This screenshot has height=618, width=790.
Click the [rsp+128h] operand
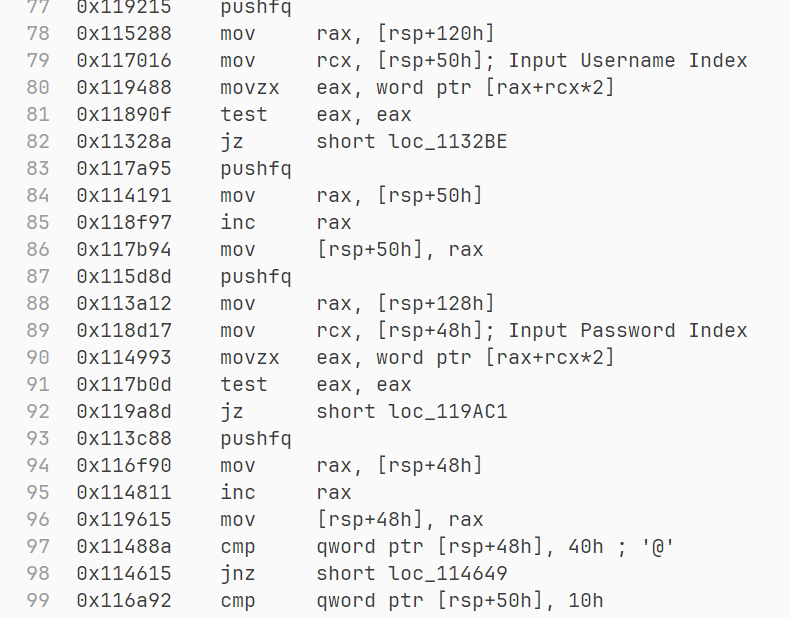[436, 304]
